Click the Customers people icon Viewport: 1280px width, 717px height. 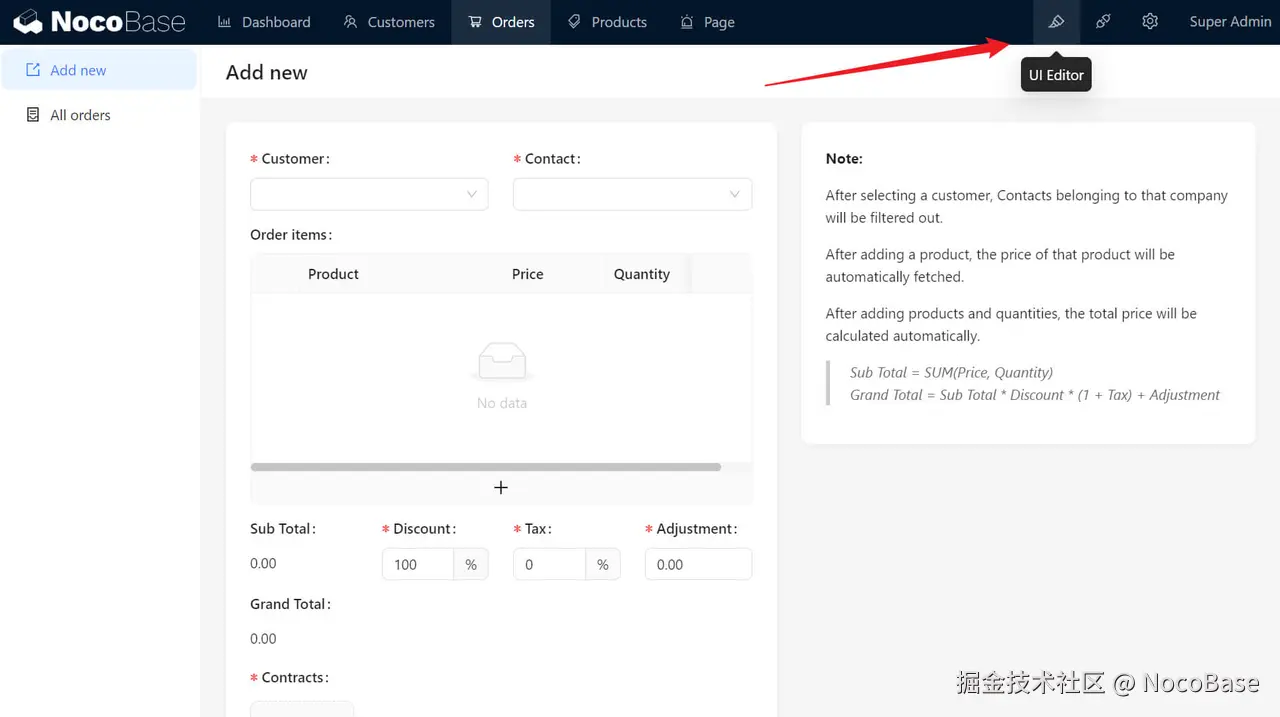pyautogui.click(x=349, y=21)
